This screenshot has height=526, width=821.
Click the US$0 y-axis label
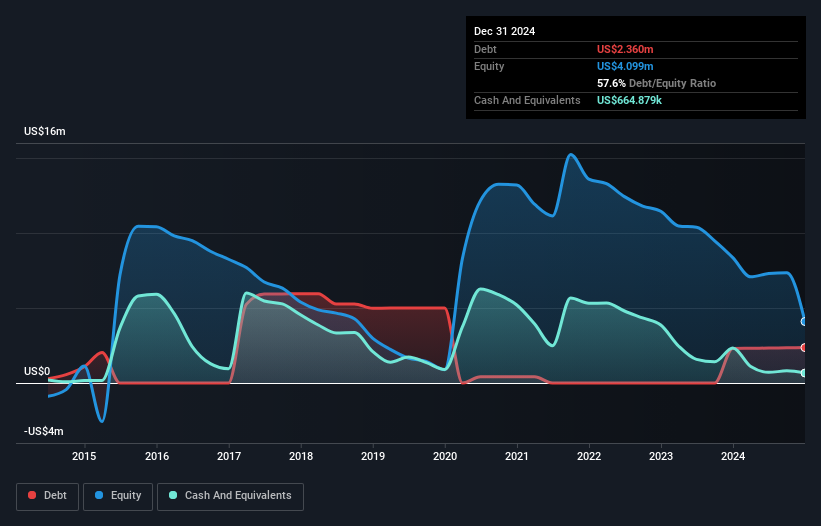tap(37, 371)
